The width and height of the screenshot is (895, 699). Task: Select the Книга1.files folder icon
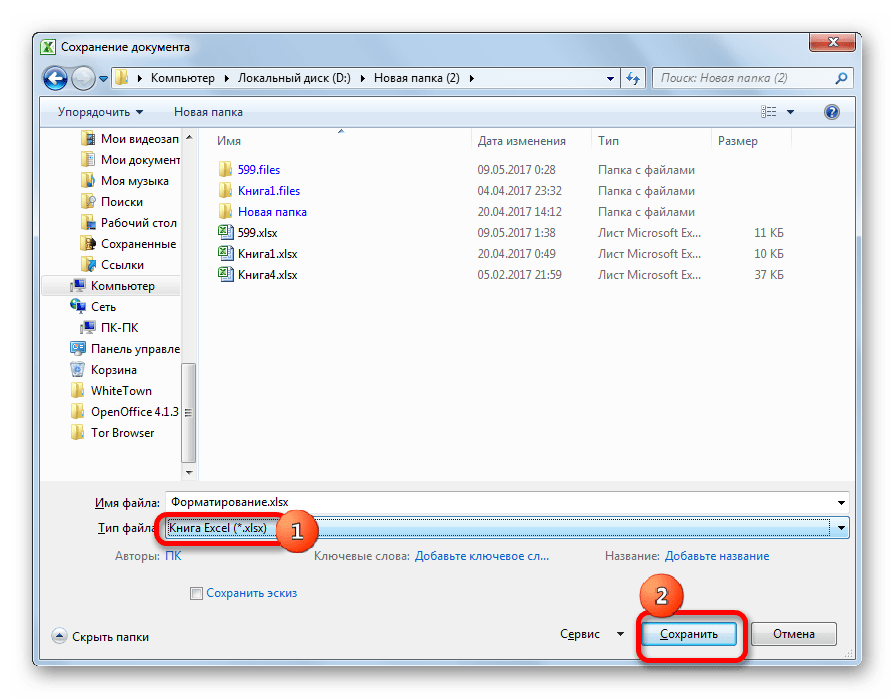click(x=225, y=191)
